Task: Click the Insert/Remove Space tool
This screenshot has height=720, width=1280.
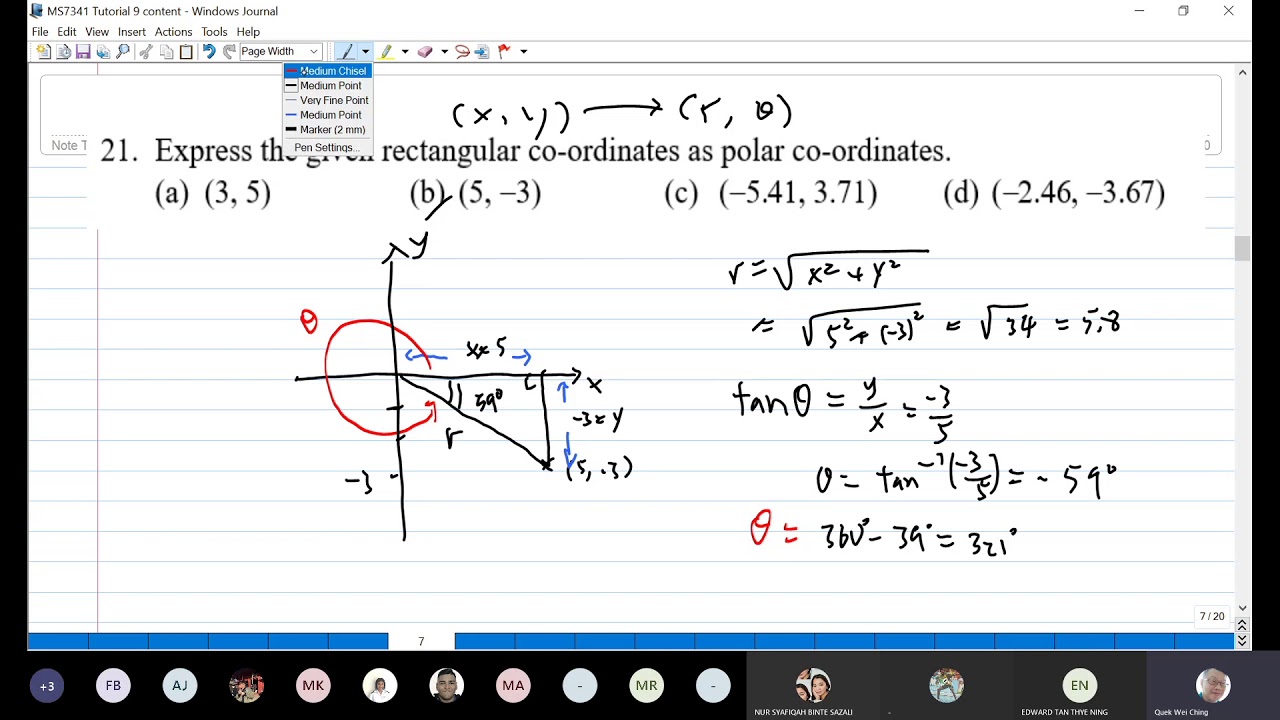Action: pos(482,51)
